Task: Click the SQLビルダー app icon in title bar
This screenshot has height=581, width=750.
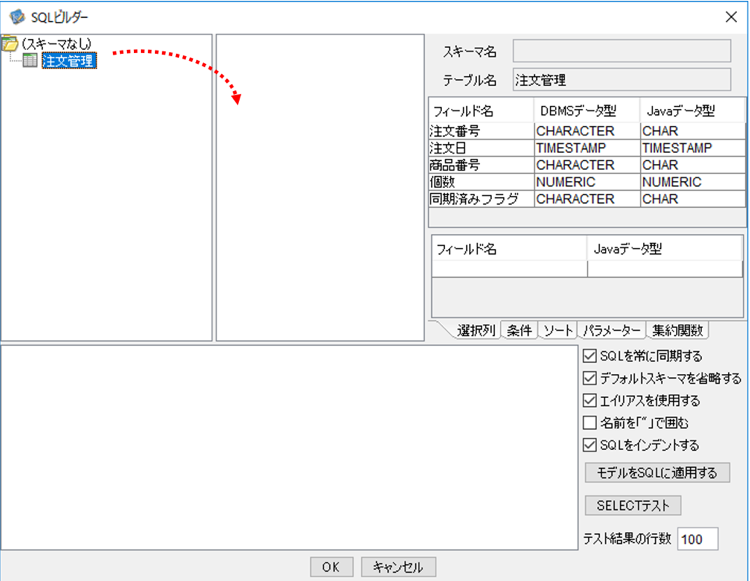Action: coord(17,17)
